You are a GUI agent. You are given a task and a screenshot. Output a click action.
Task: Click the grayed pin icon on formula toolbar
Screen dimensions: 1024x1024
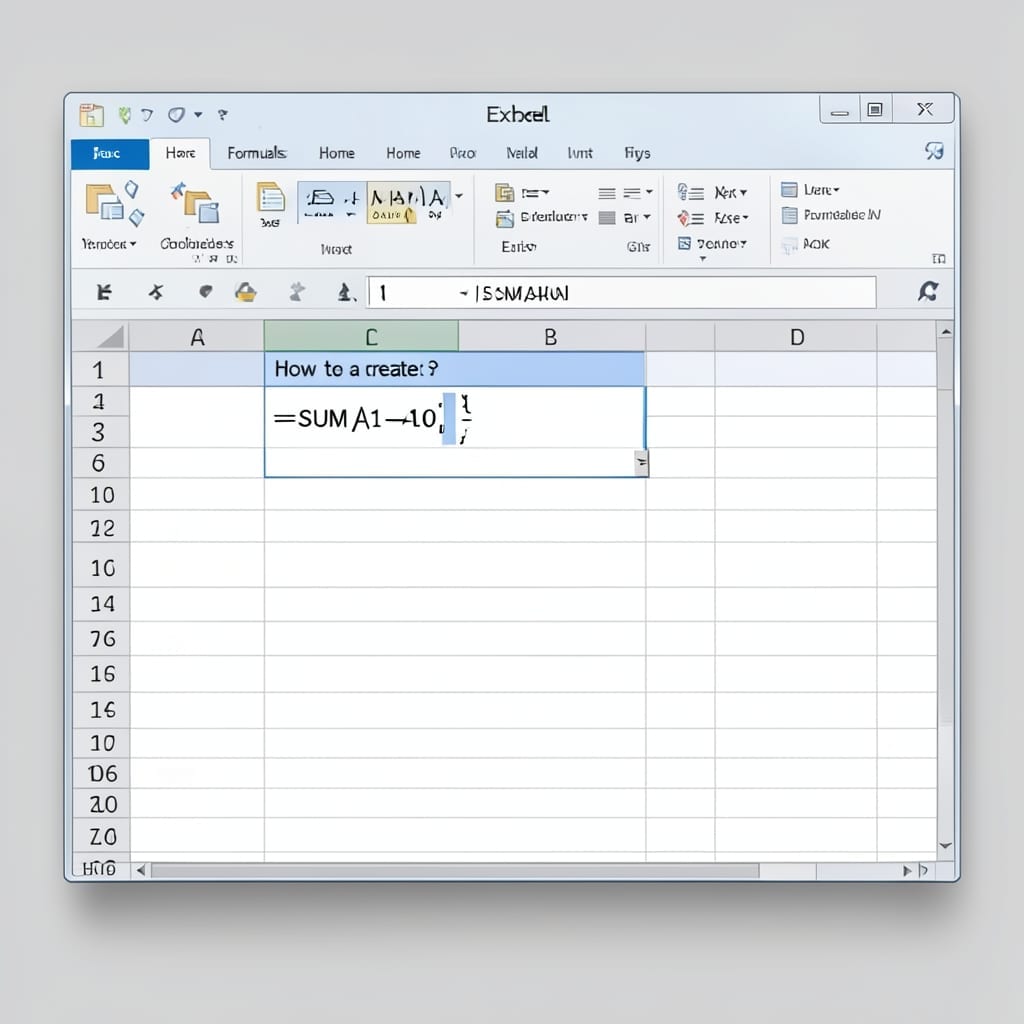point(297,291)
